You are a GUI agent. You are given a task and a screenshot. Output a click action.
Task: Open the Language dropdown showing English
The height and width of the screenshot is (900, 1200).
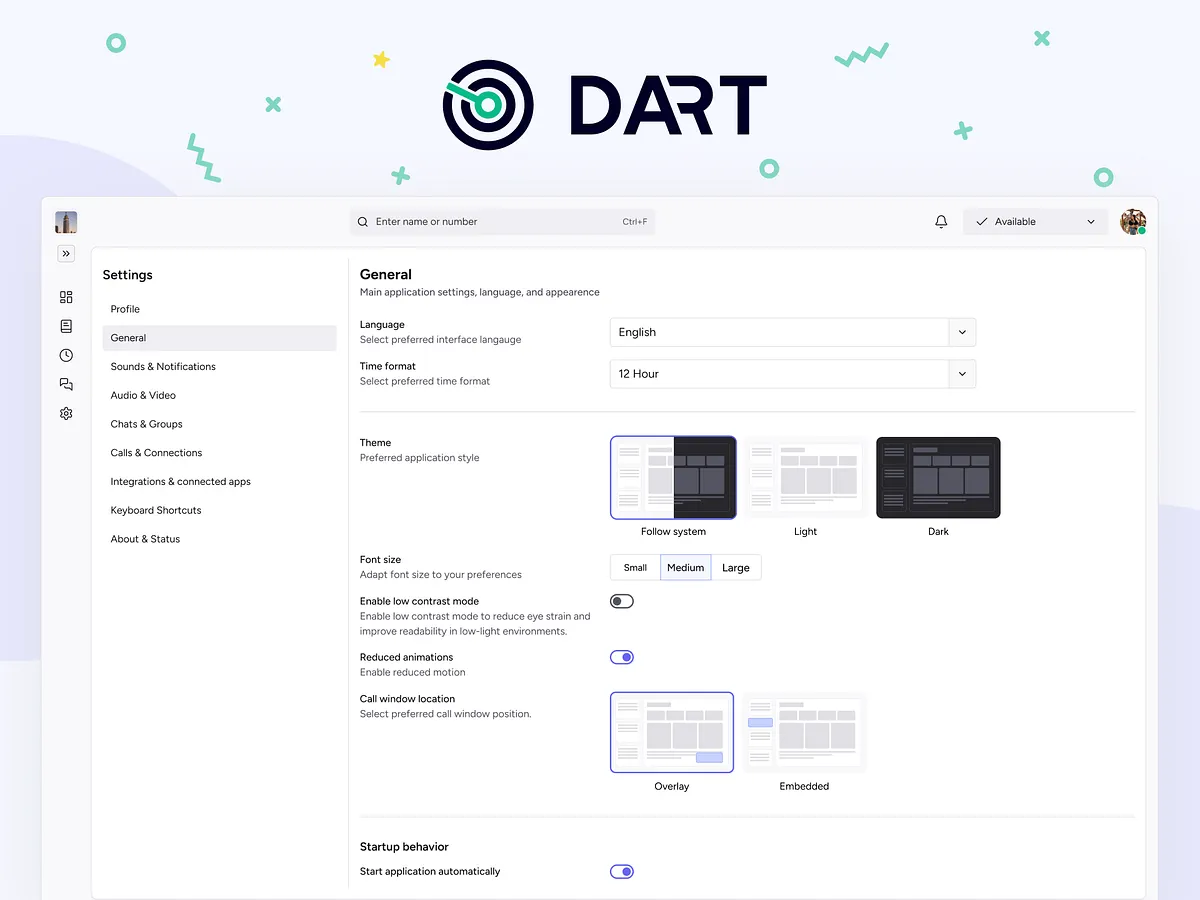tap(792, 332)
